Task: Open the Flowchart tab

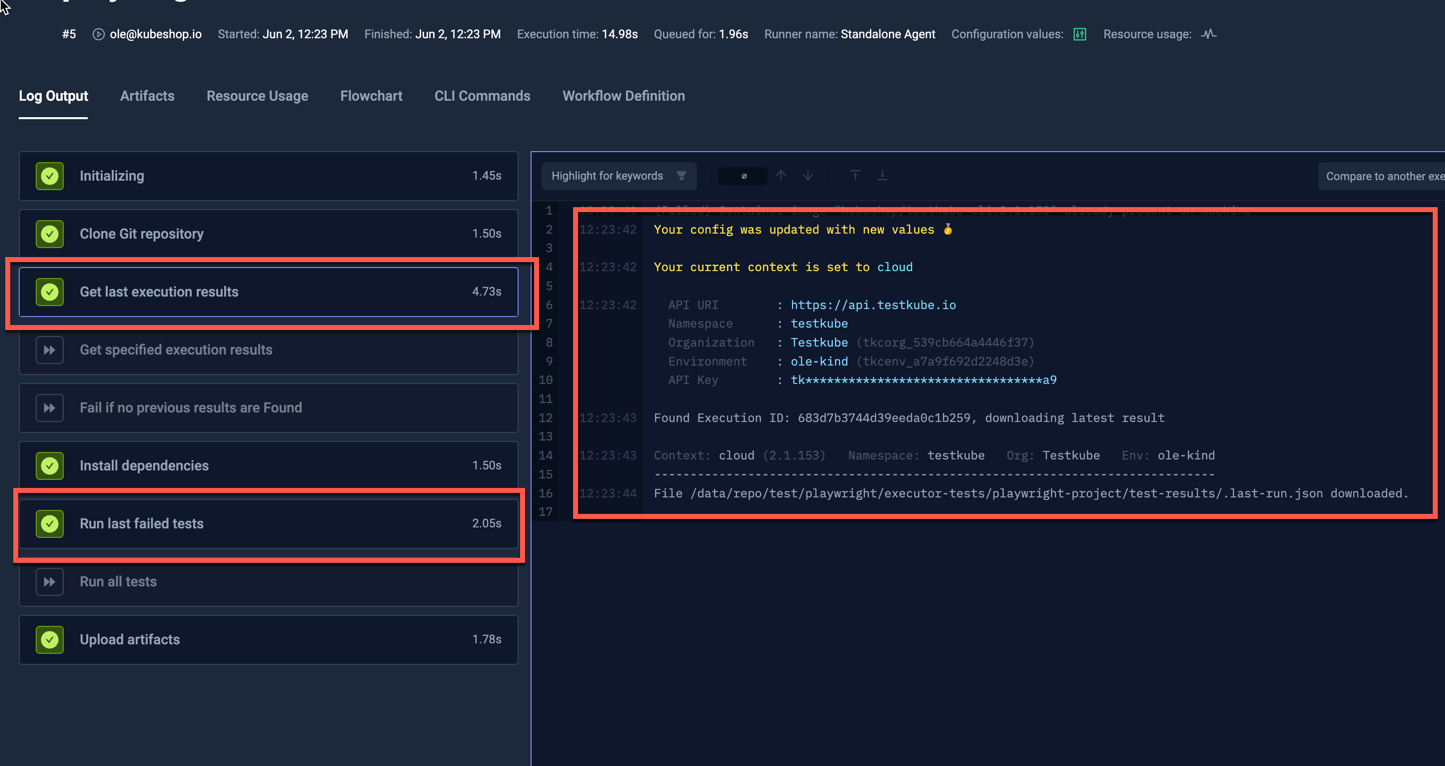Action: click(x=371, y=96)
